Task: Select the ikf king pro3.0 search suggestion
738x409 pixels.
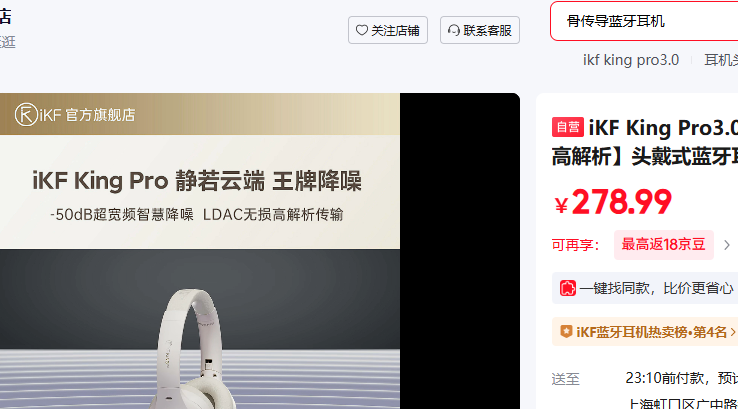Action: (631, 60)
